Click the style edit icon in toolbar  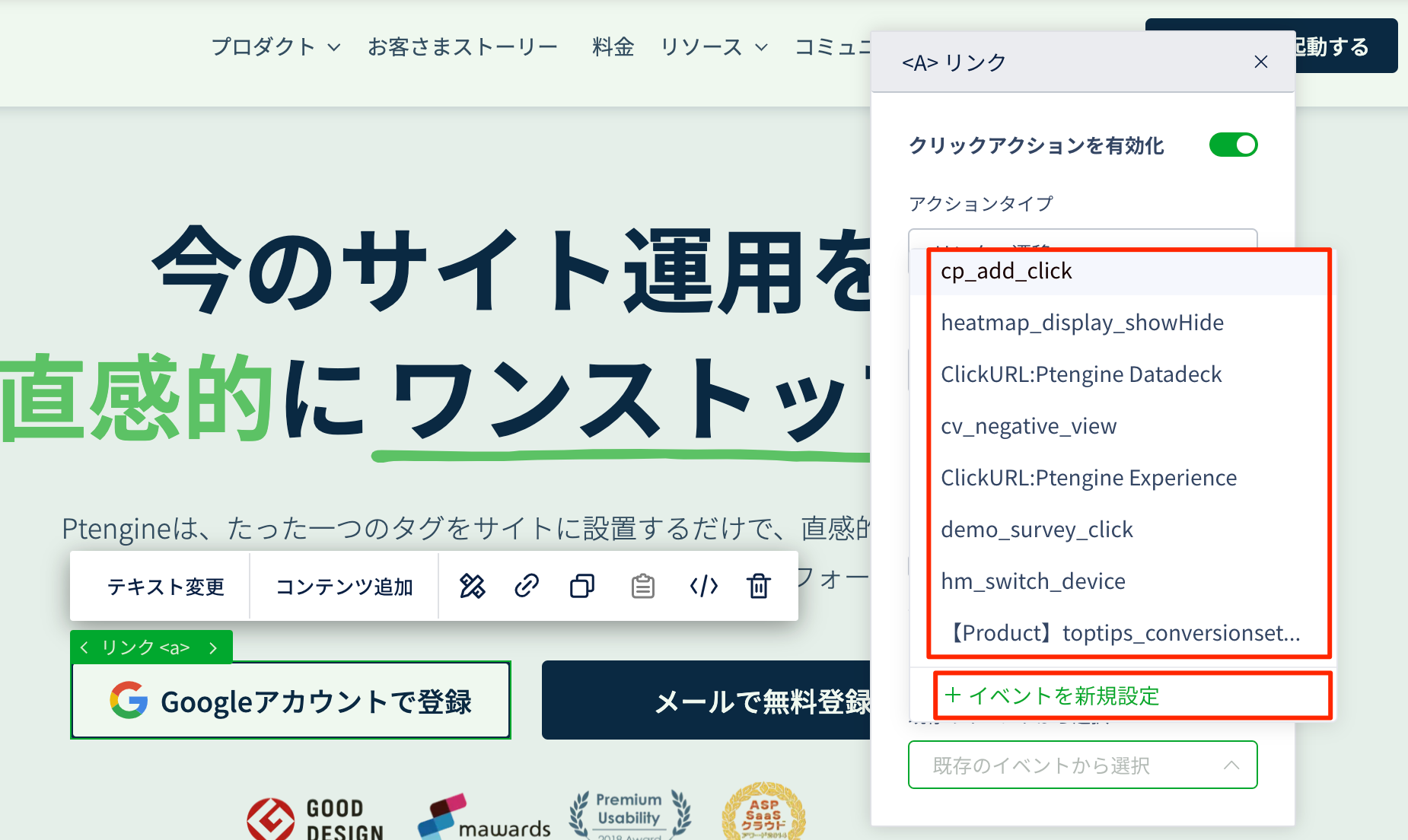coord(472,586)
